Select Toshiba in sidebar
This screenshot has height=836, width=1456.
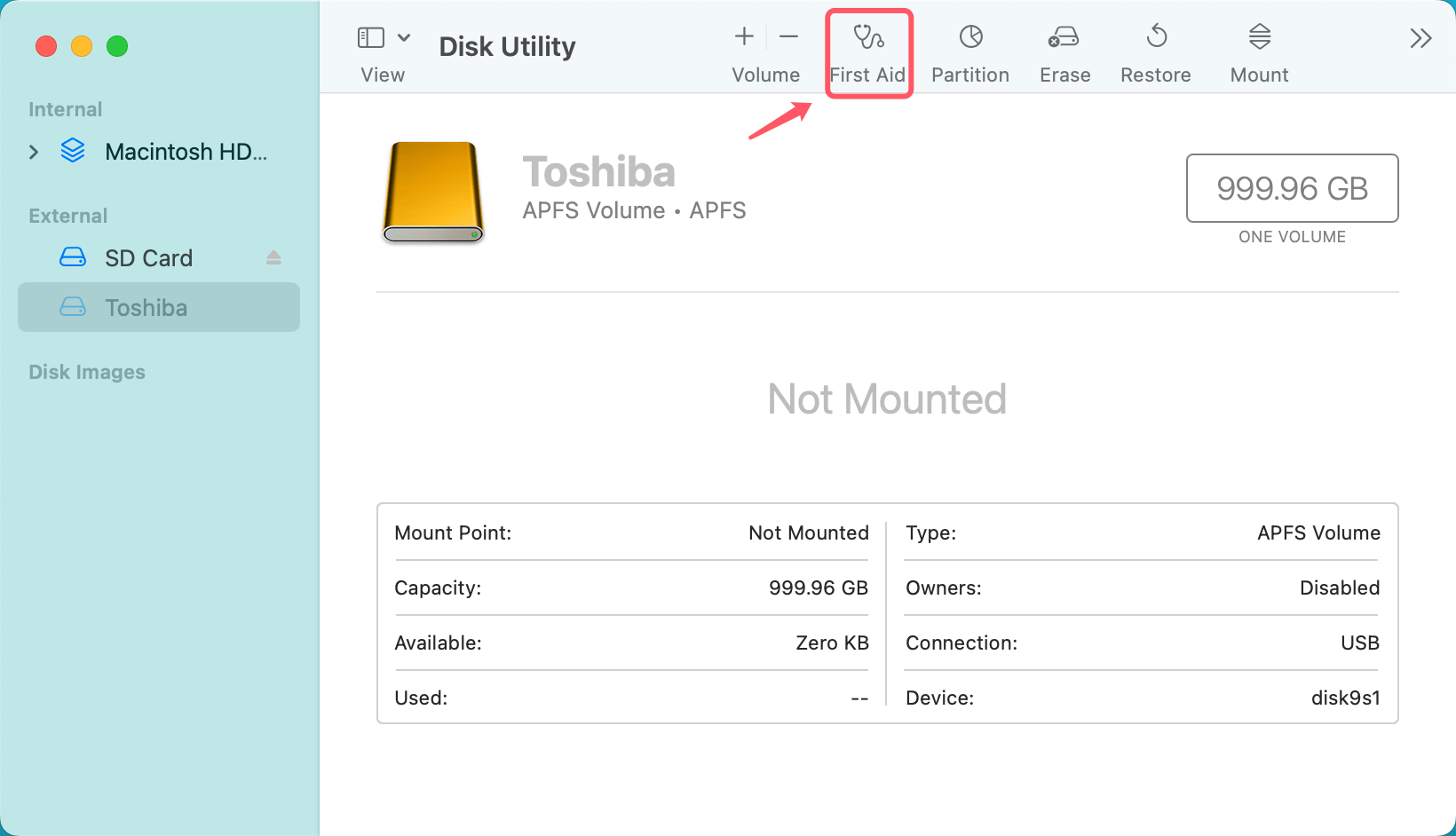(146, 308)
